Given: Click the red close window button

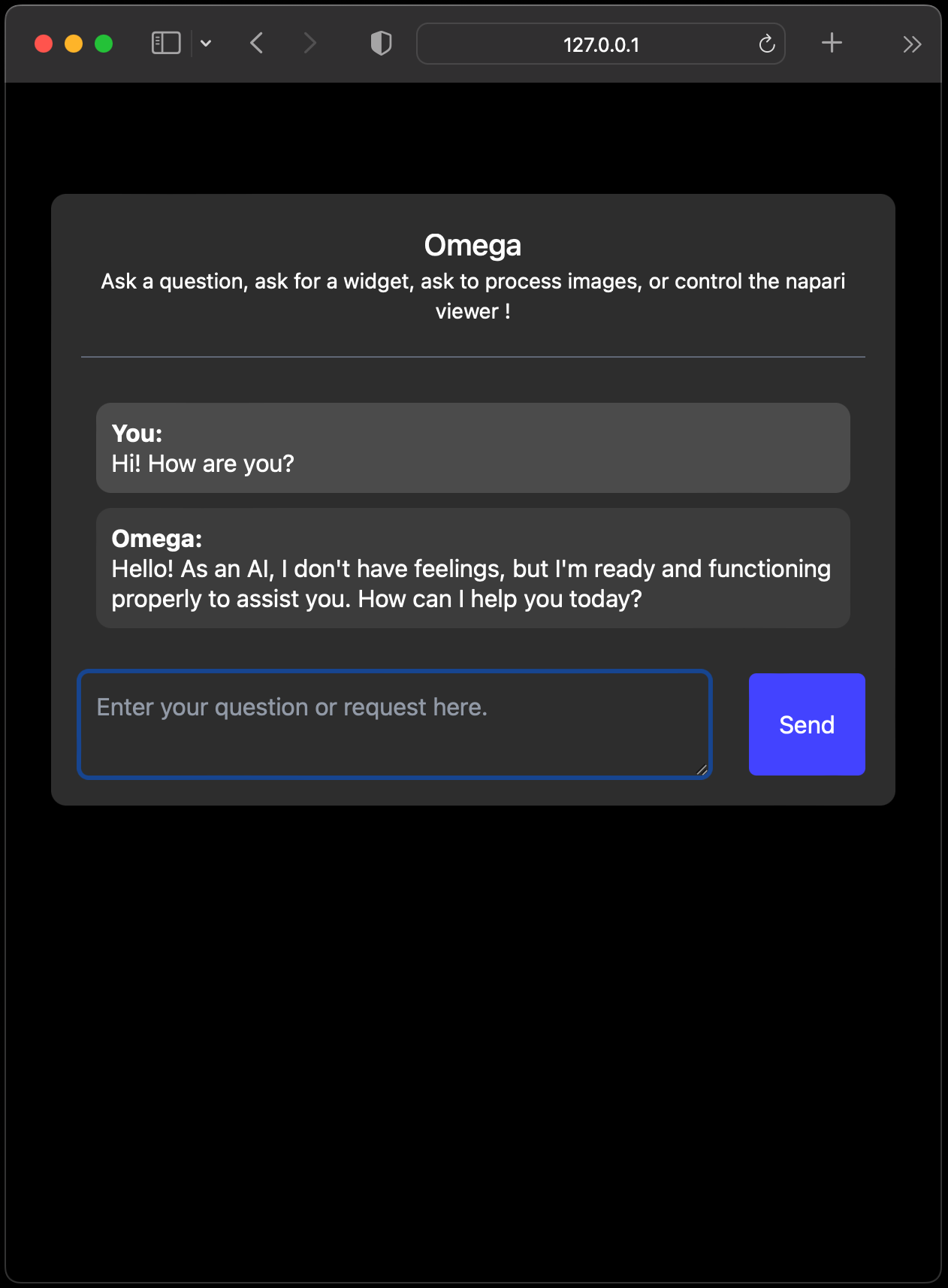Looking at the screenshot, I should [44, 44].
